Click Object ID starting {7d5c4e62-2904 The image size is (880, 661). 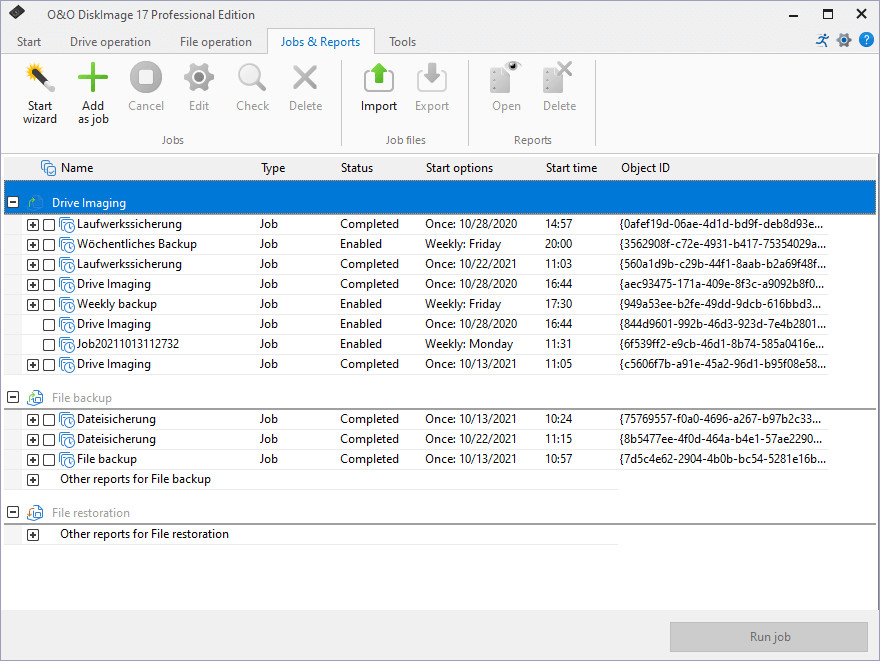[x=722, y=459]
